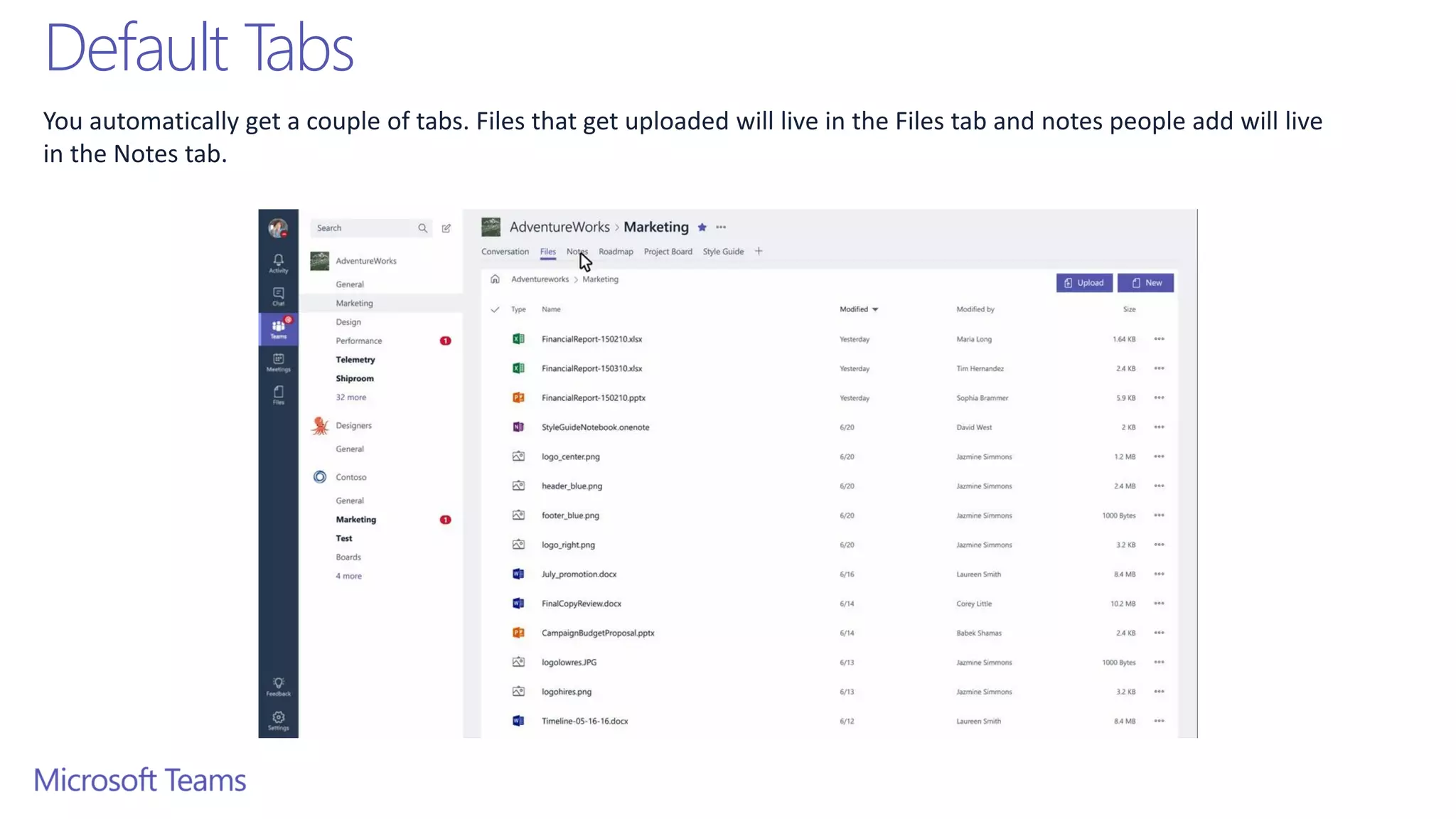Sort by the Name column header
This screenshot has width=1456, height=819.
(551, 309)
